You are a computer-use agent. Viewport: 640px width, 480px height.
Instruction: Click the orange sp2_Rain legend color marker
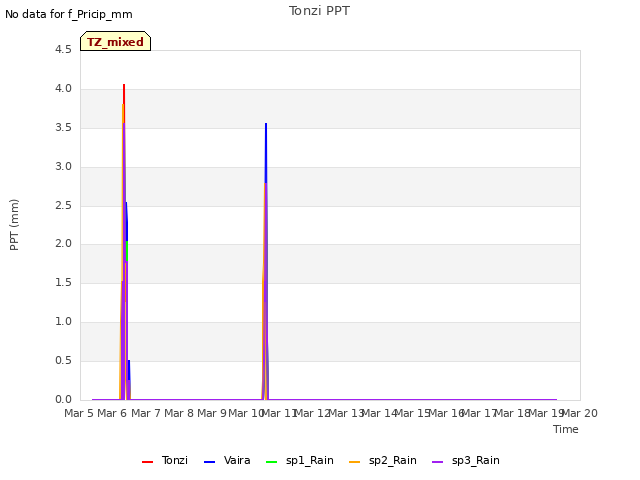coord(355,462)
